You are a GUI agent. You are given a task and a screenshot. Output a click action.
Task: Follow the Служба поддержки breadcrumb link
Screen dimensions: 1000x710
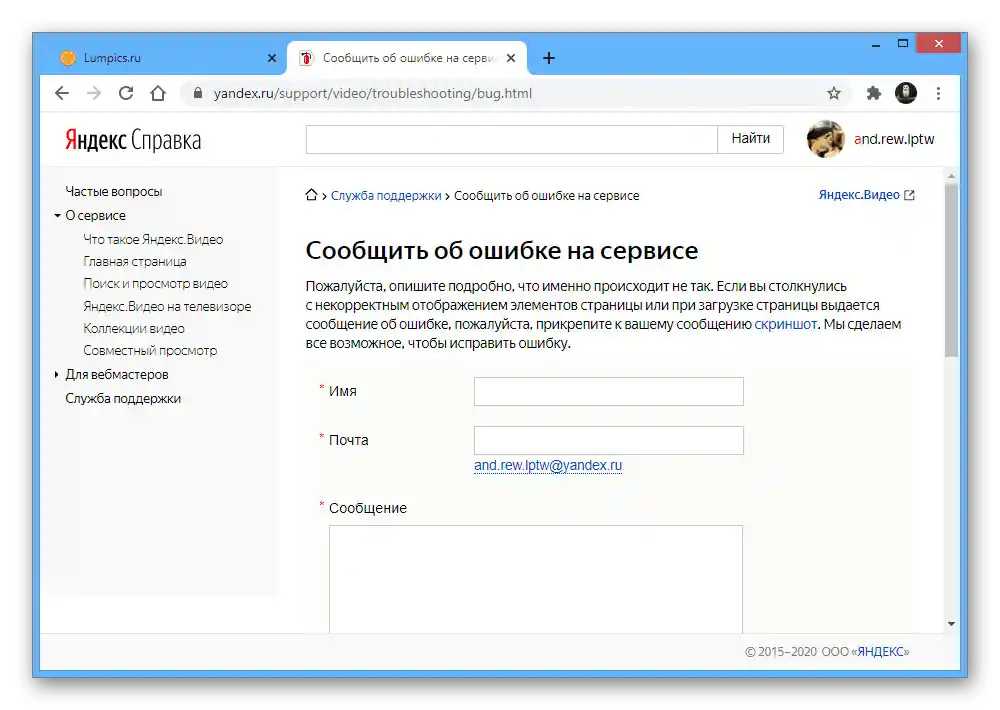[386, 196]
